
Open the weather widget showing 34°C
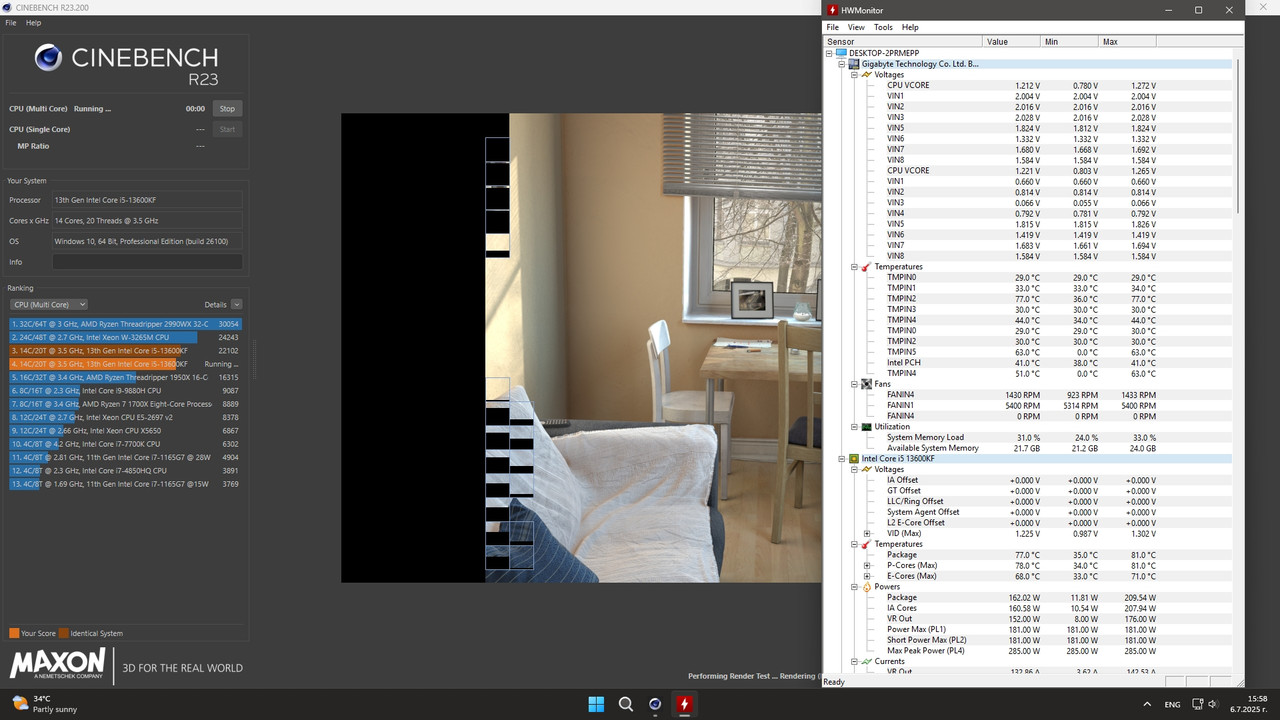click(44, 704)
